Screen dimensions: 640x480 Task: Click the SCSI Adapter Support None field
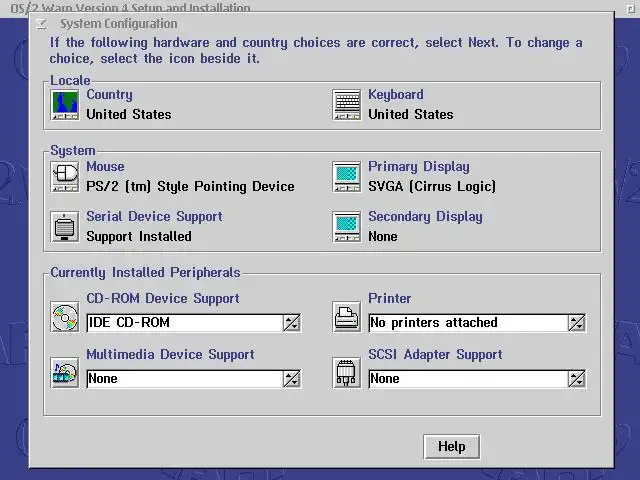tap(468, 379)
